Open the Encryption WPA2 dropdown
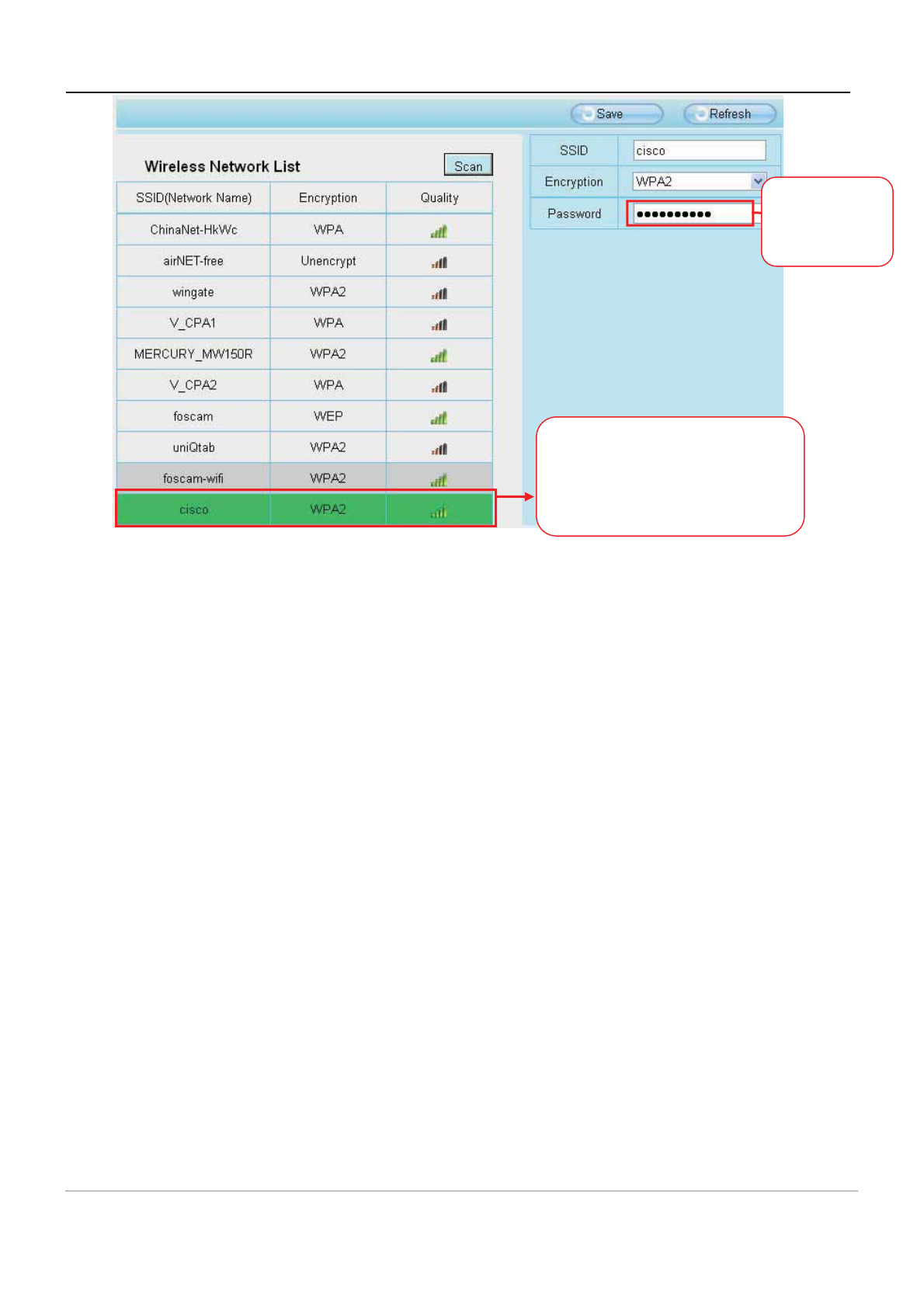 coord(699,182)
